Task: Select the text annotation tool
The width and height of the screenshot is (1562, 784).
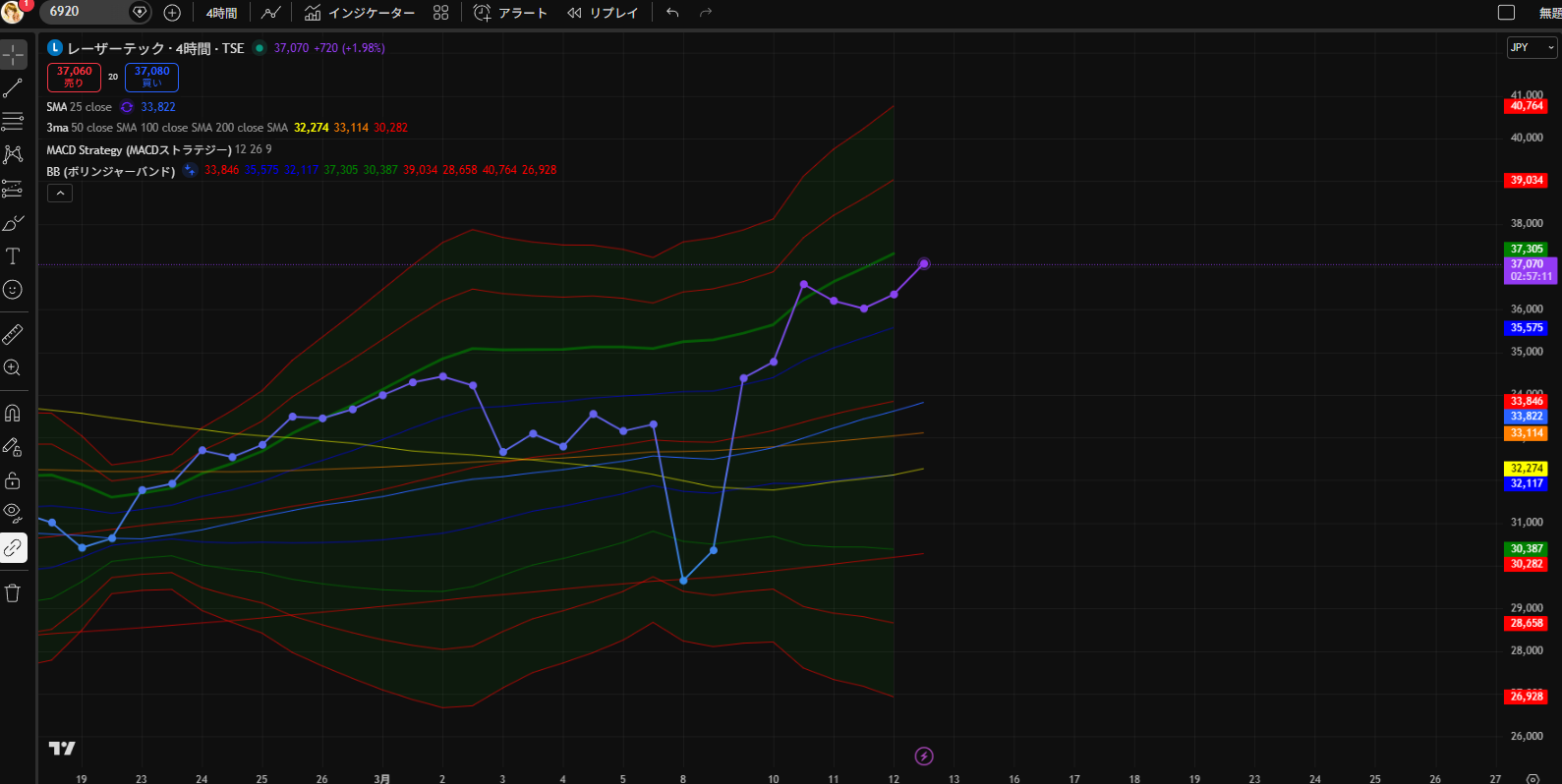Action: tap(13, 256)
